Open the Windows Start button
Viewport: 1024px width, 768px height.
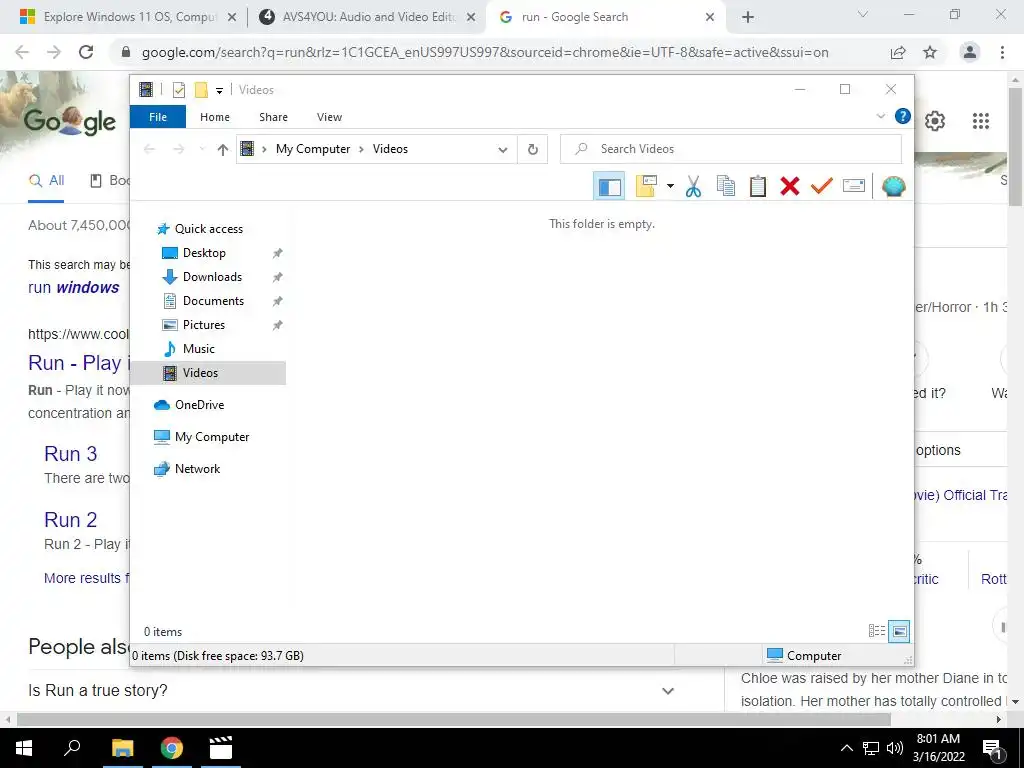click(x=24, y=748)
